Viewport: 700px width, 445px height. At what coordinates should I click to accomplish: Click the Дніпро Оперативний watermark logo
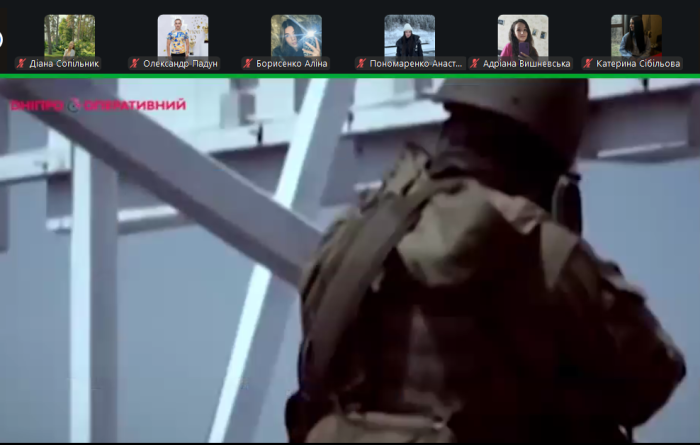96,105
